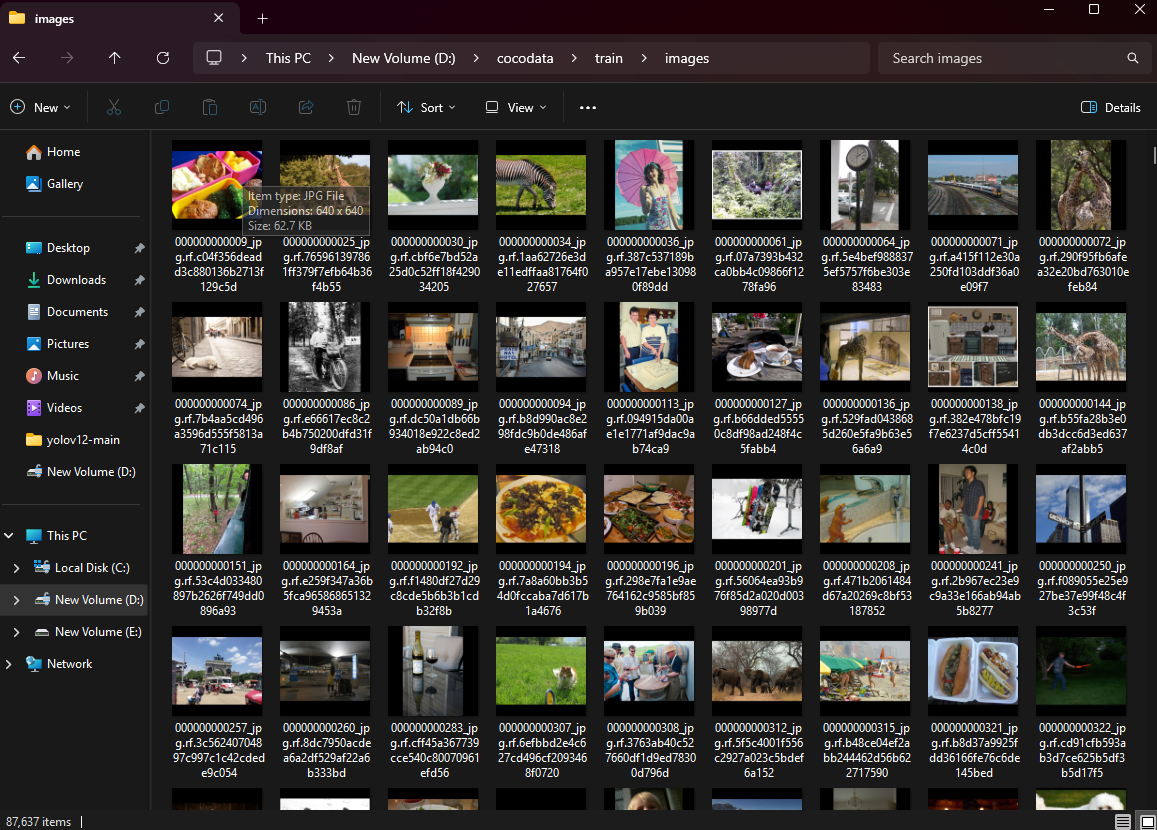
Task: Switch to details list view in status bar
Action: [x=1122, y=821]
